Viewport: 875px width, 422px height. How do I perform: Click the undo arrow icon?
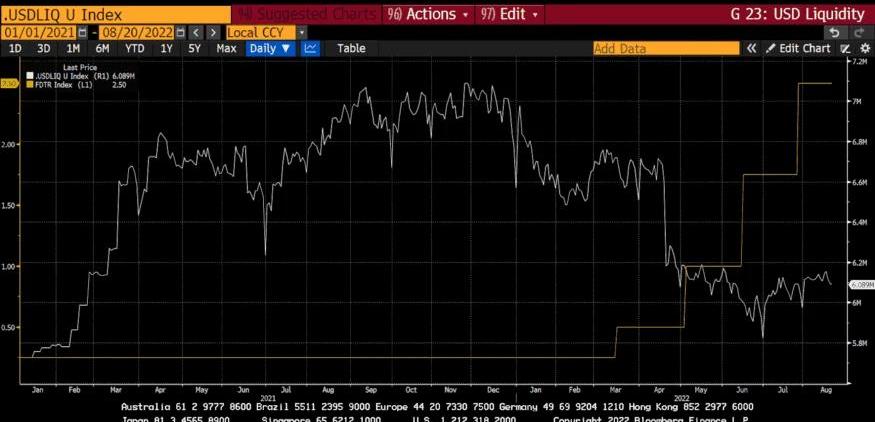coord(833,32)
